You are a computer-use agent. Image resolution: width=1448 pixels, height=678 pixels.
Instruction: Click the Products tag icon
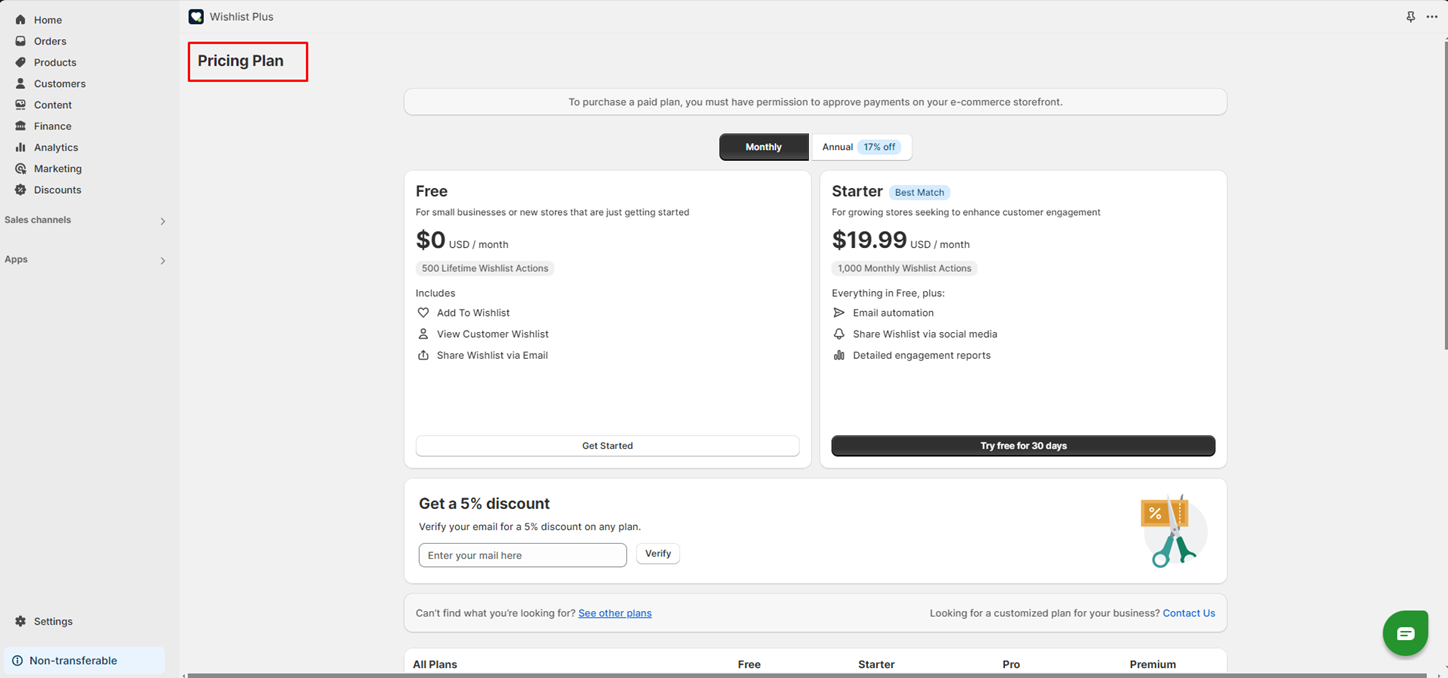(x=20, y=62)
